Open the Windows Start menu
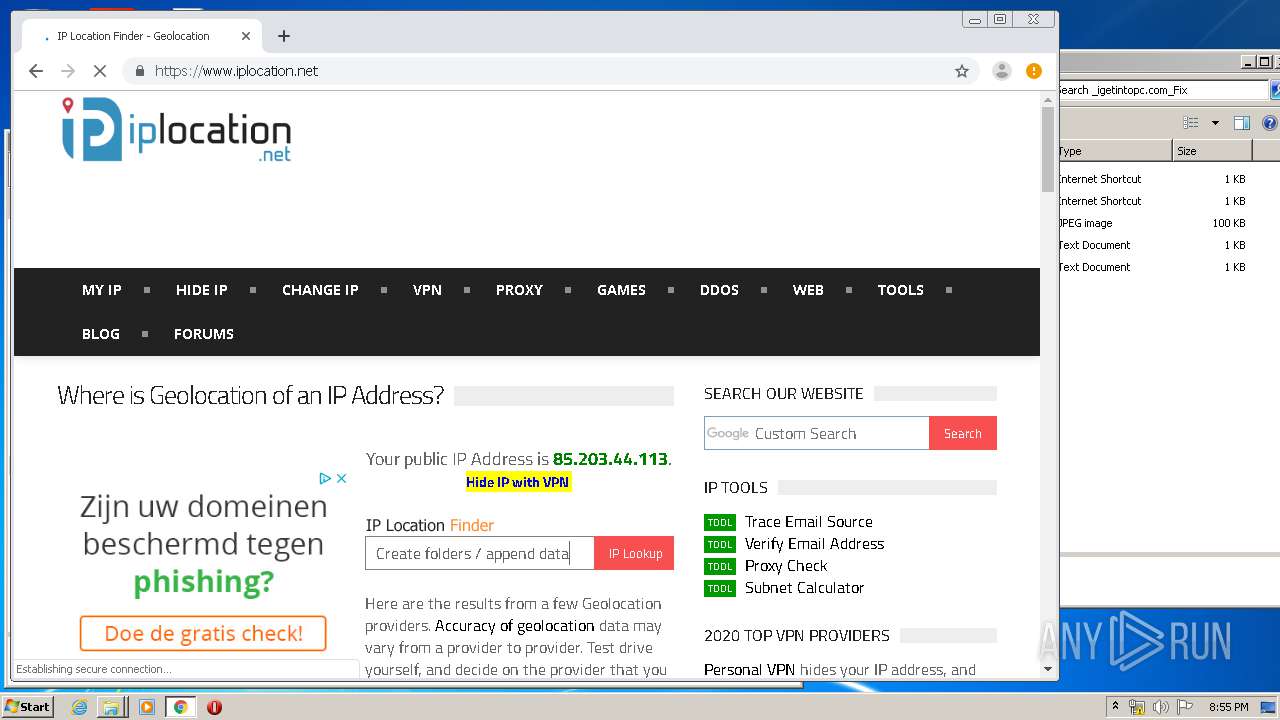The image size is (1280, 720). [28, 707]
